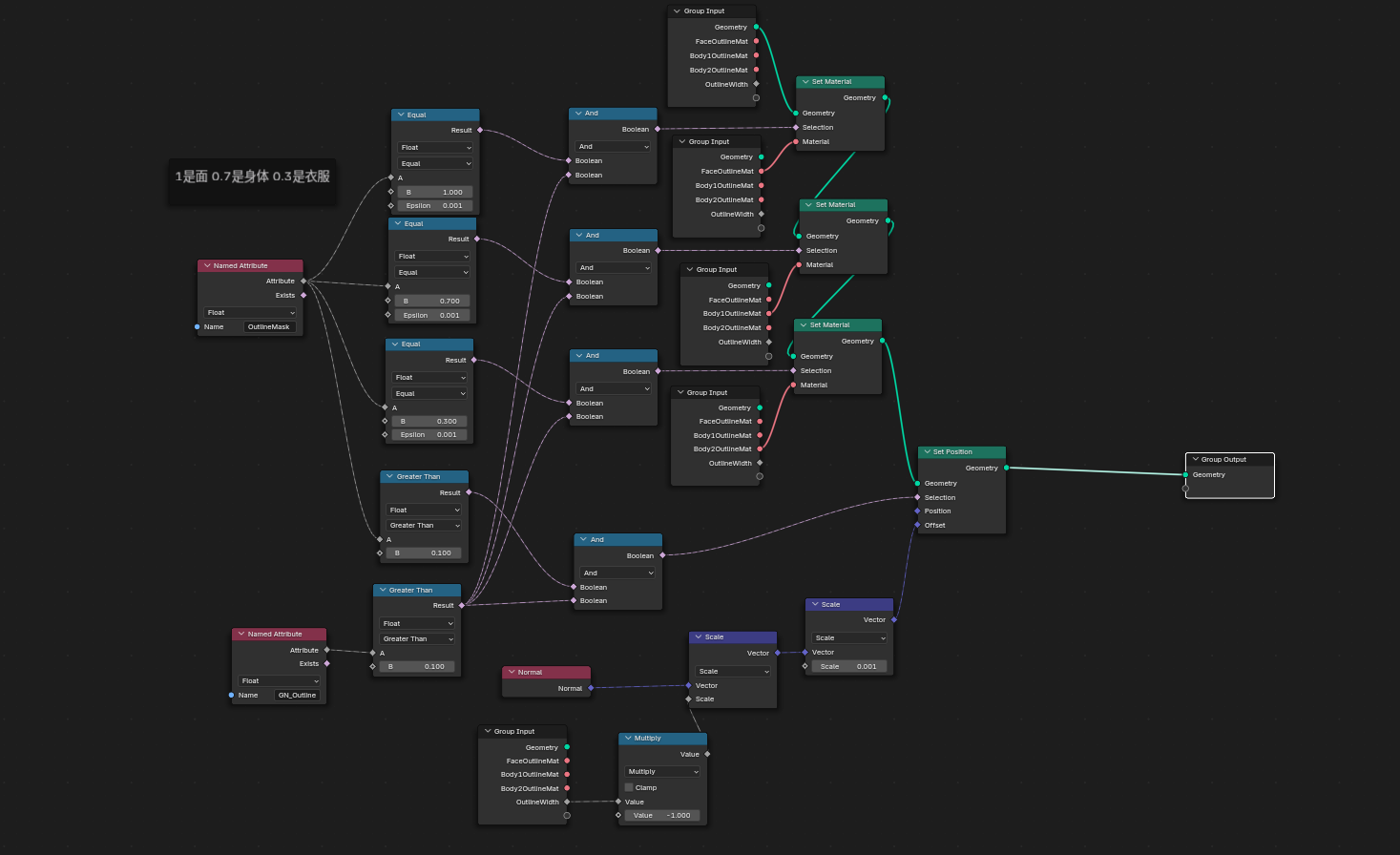Click Group Output's Geometry input socket
This screenshot has width=1400, height=855.
click(x=1185, y=474)
